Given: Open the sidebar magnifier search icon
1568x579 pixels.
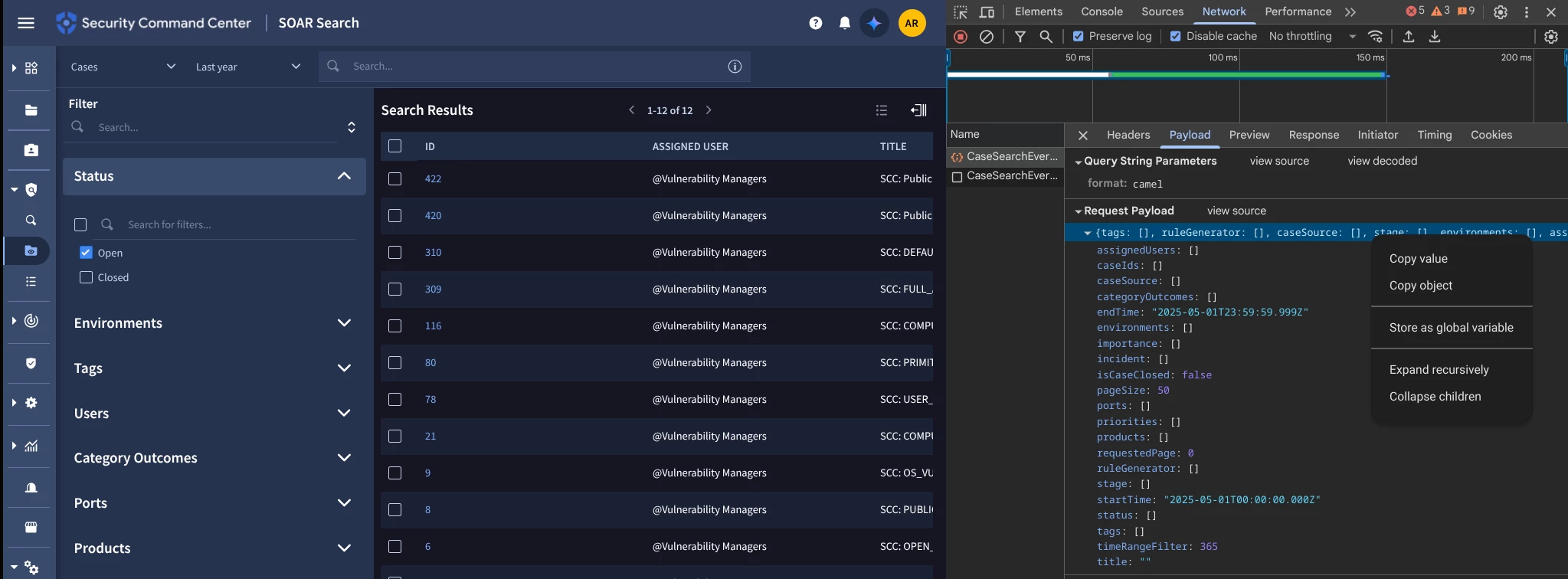Looking at the screenshot, I should pos(31,221).
